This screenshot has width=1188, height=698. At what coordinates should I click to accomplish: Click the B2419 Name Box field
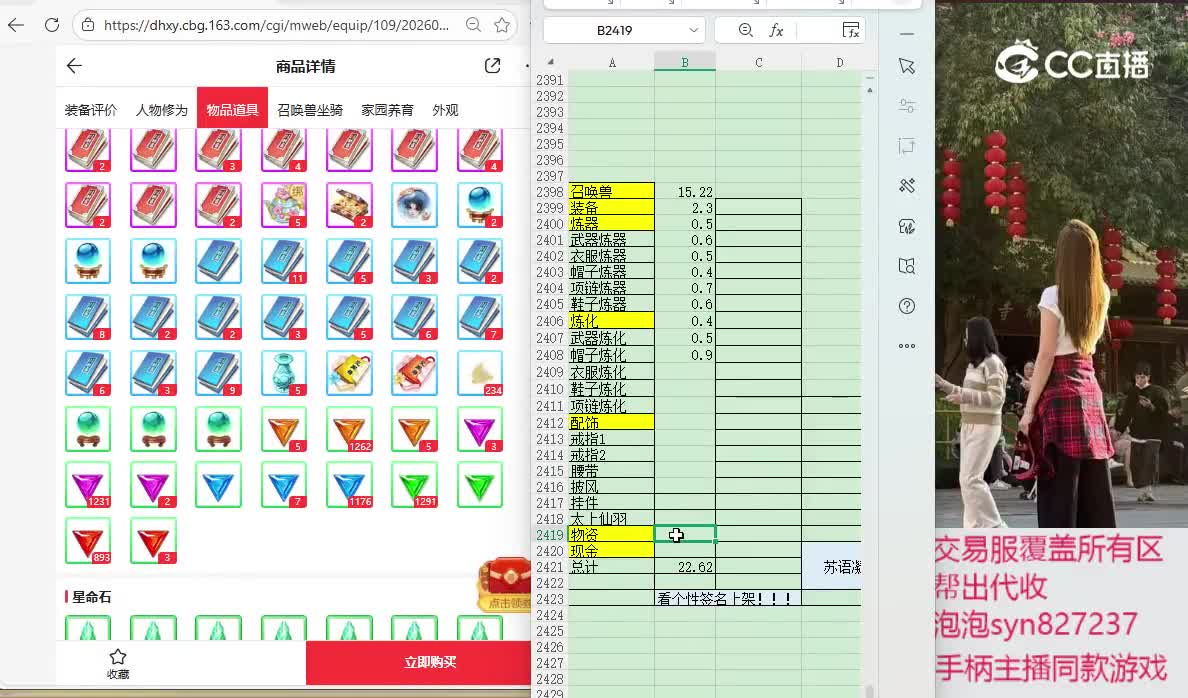pos(614,30)
